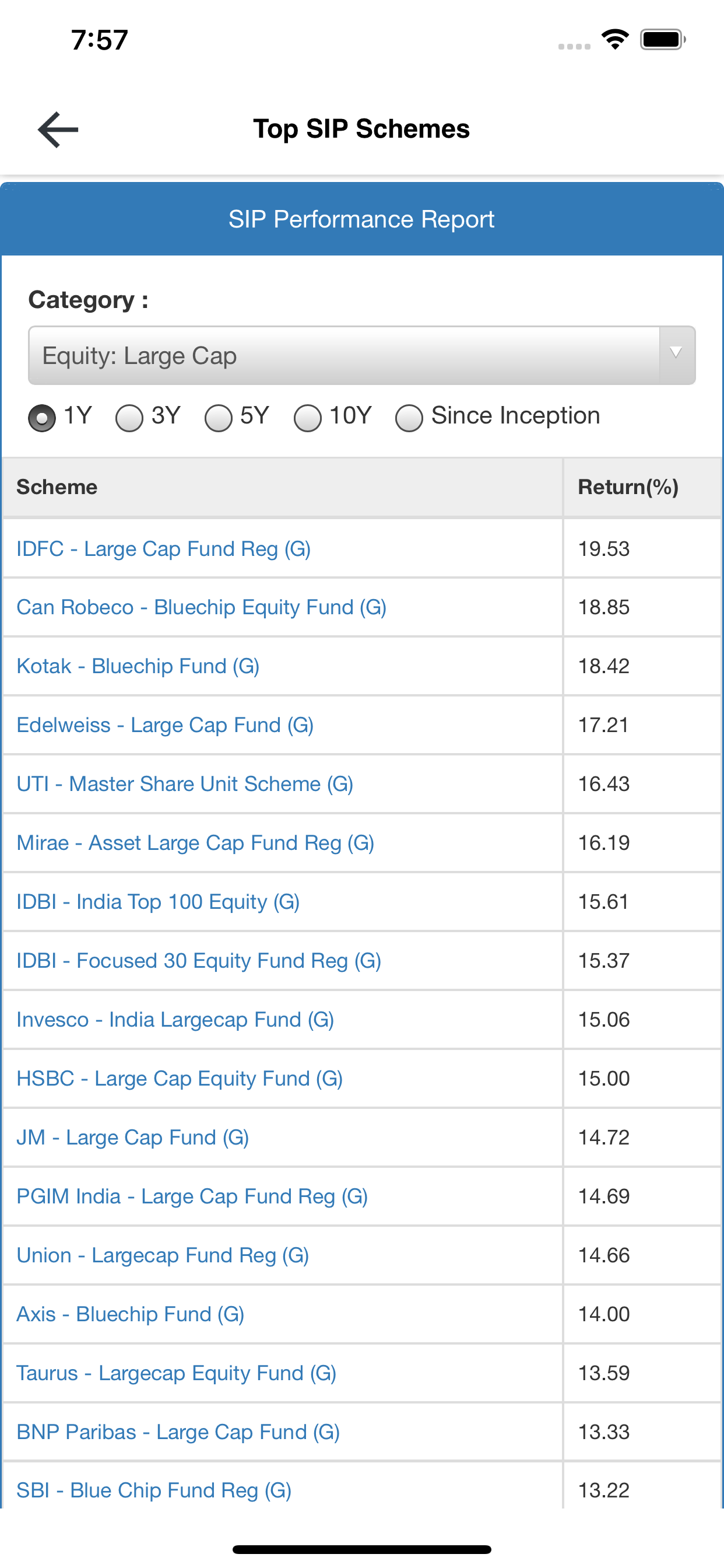Click the 19.53 return value
Image resolution: width=724 pixels, height=1568 pixels.
pos(603,548)
